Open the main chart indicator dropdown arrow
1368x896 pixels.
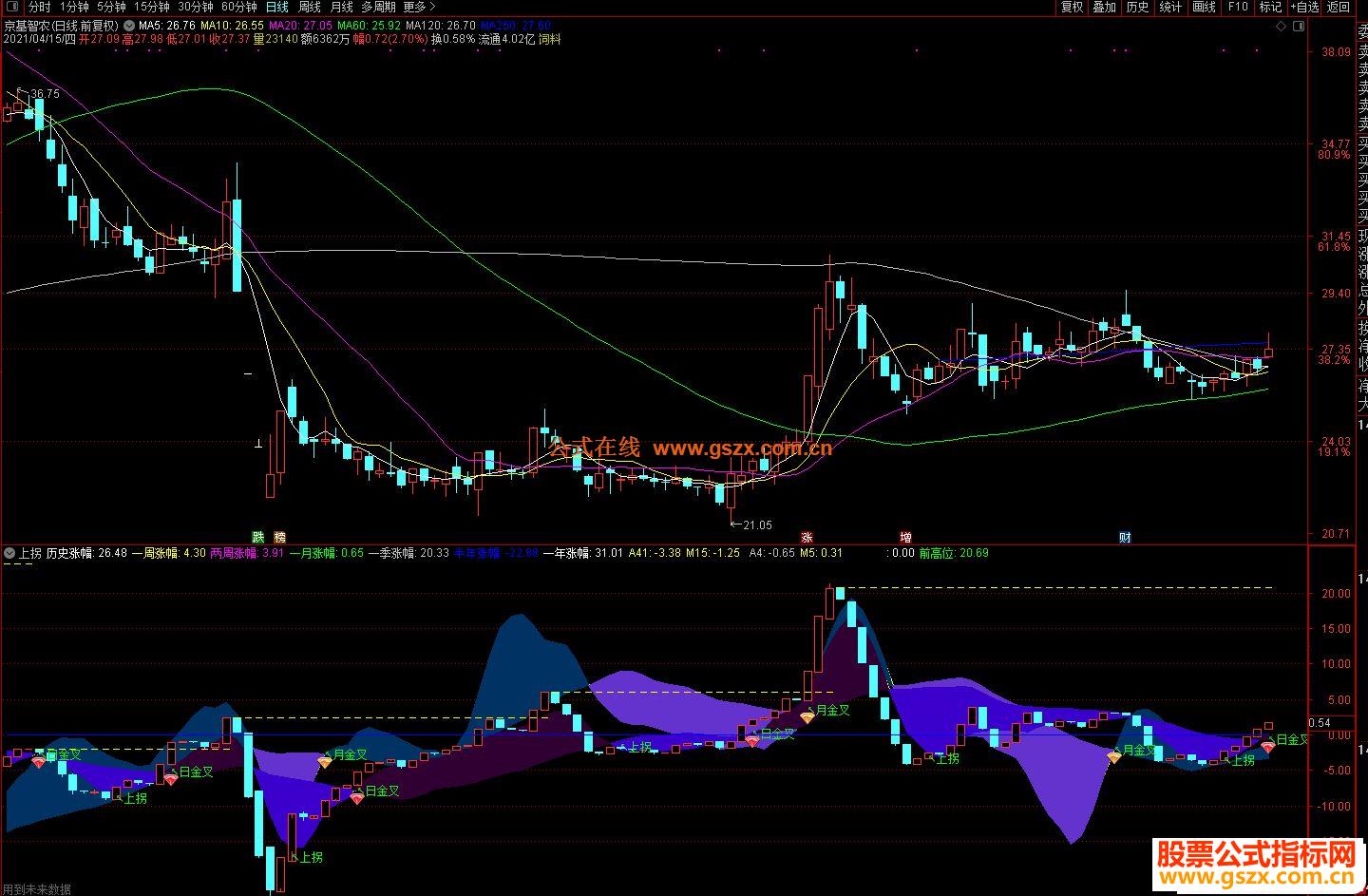pos(129,26)
